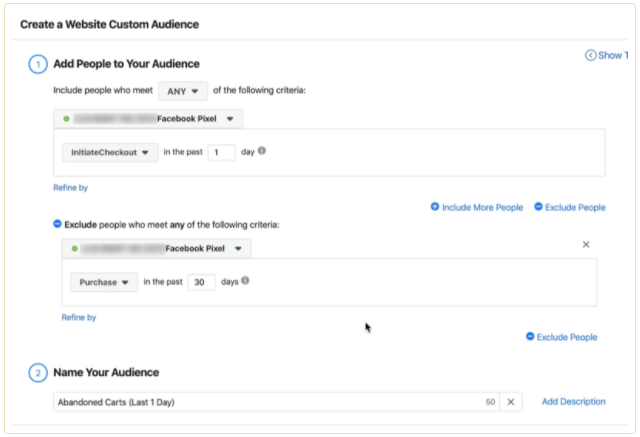The image size is (640, 437).
Task: Click info icon next to 1 day
Action: tap(262, 152)
